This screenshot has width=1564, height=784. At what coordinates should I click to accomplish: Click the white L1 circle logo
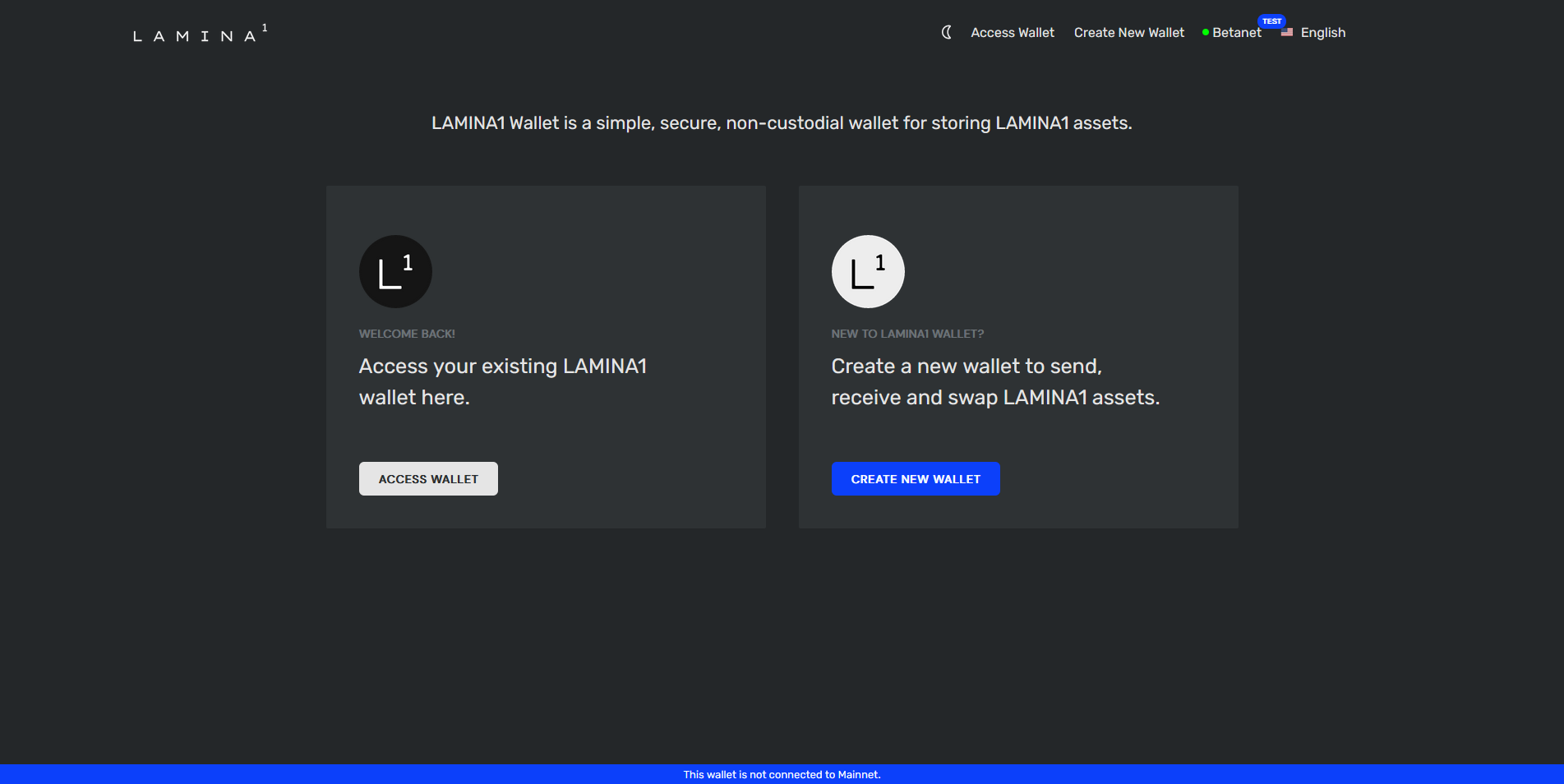[x=868, y=272]
